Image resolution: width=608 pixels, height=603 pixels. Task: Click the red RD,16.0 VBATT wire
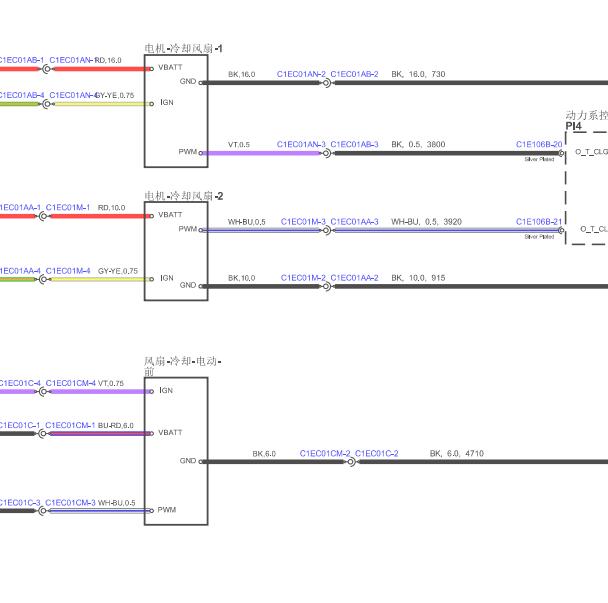[101, 69]
